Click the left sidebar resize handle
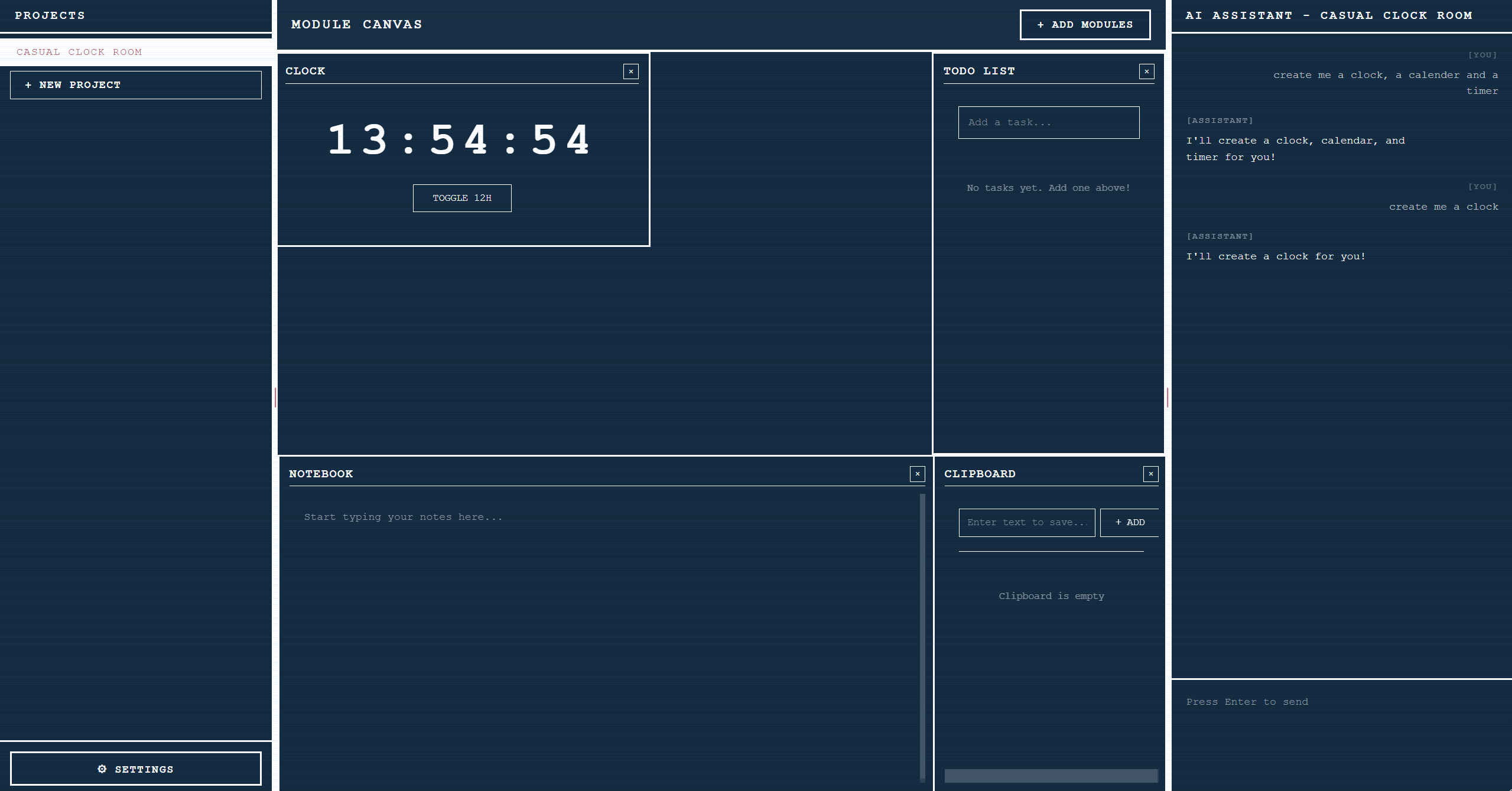This screenshot has height=791, width=1512. [275, 398]
